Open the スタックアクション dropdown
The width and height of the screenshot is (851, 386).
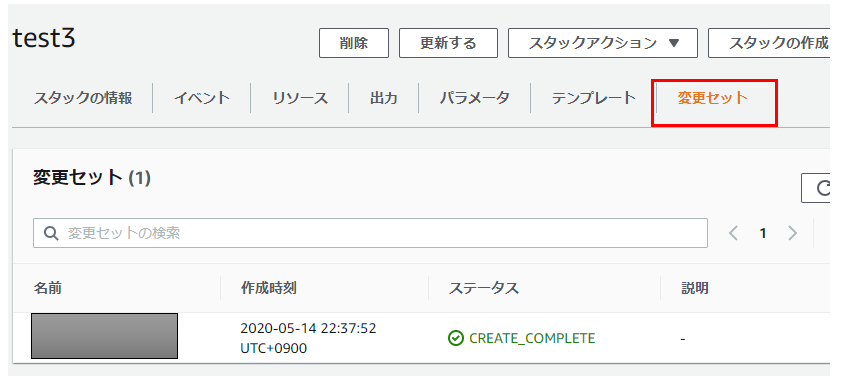pos(602,43)
